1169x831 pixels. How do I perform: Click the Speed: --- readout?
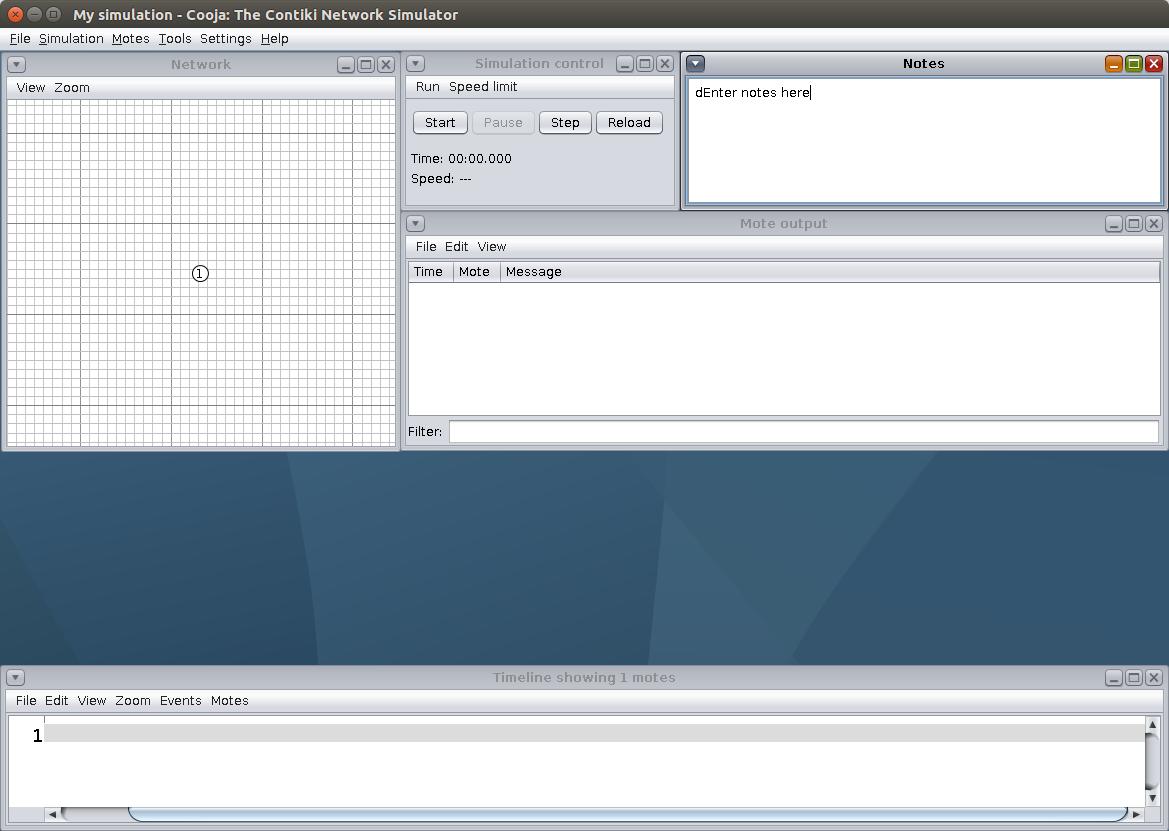[x=441, y=179]
